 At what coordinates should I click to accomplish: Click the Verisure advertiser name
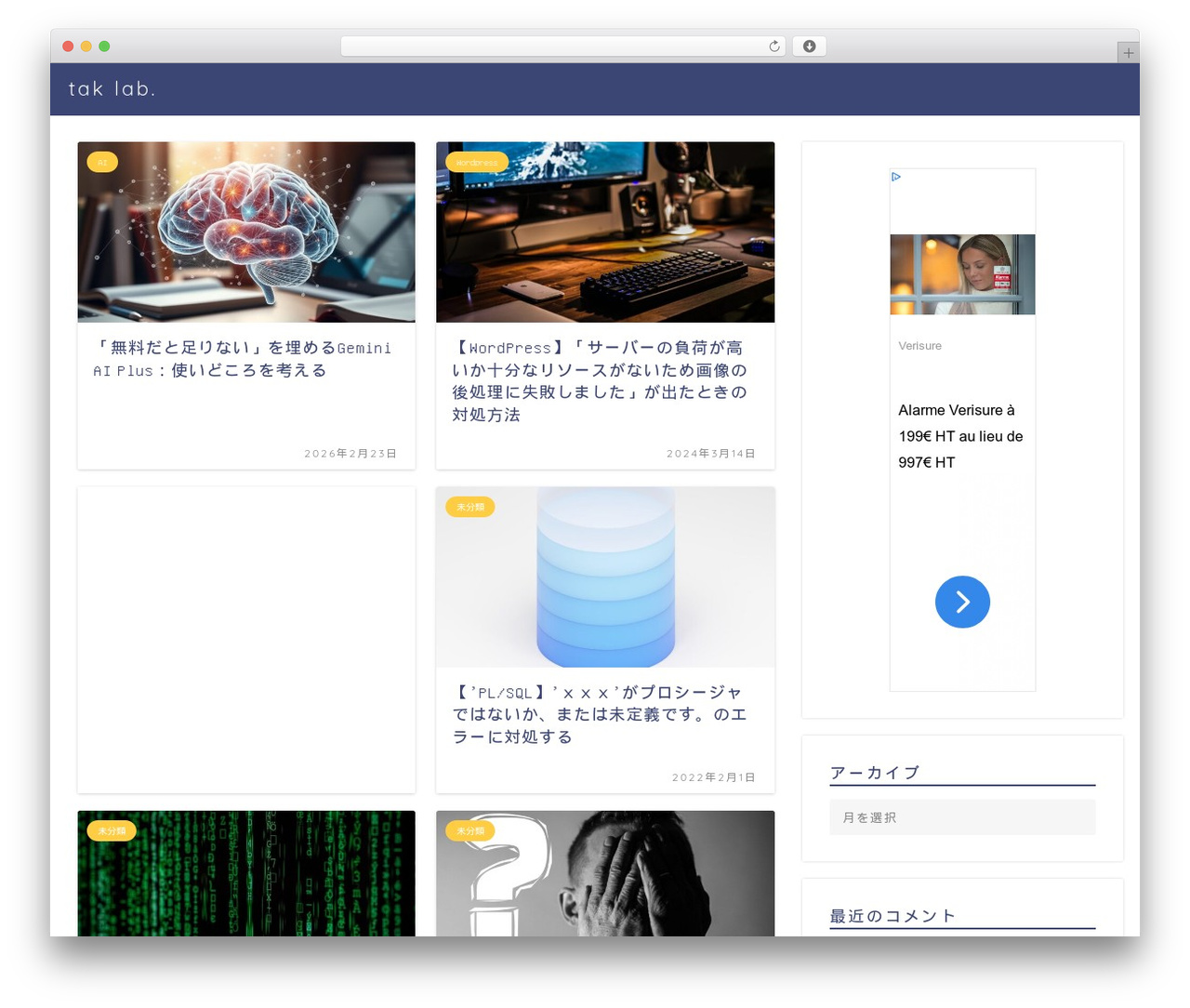[x=920, y=346]
